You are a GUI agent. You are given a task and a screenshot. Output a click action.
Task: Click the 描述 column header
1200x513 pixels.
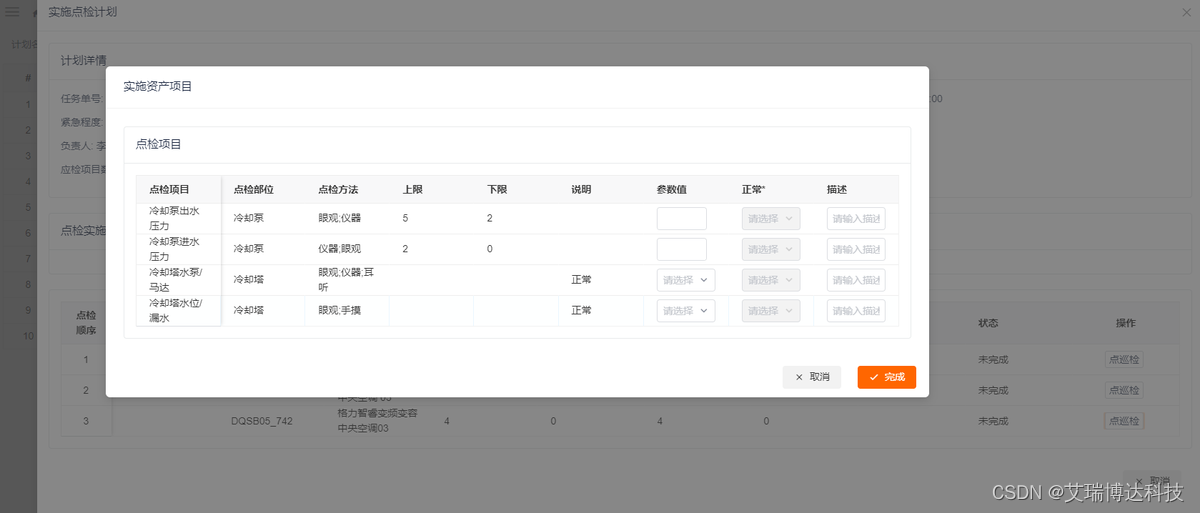(x=856, y=189)
